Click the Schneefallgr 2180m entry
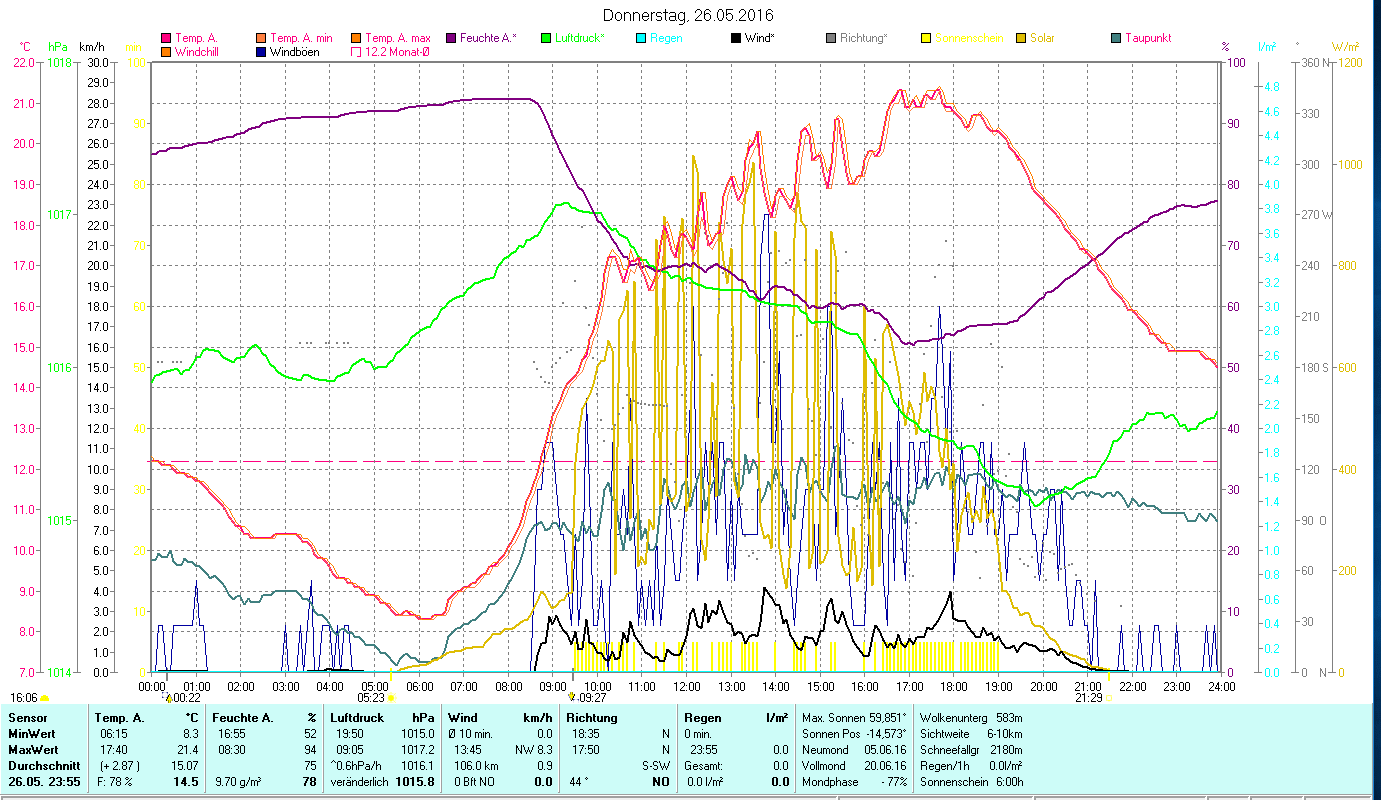The image size is (1381, 800). (x=970, y=749)
